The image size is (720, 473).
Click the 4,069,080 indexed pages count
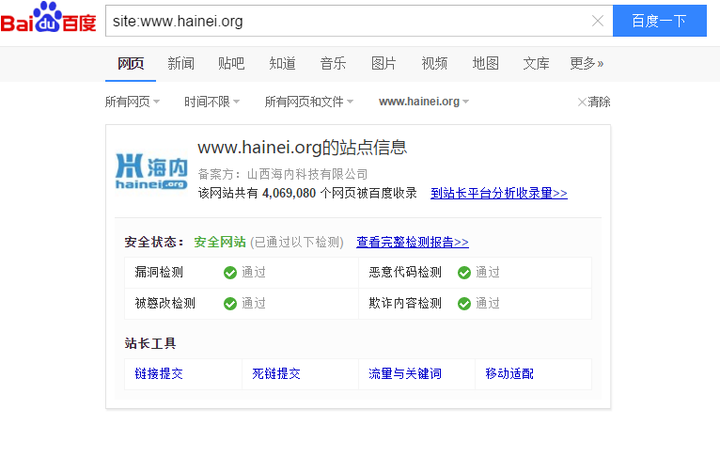pos(289,193)
